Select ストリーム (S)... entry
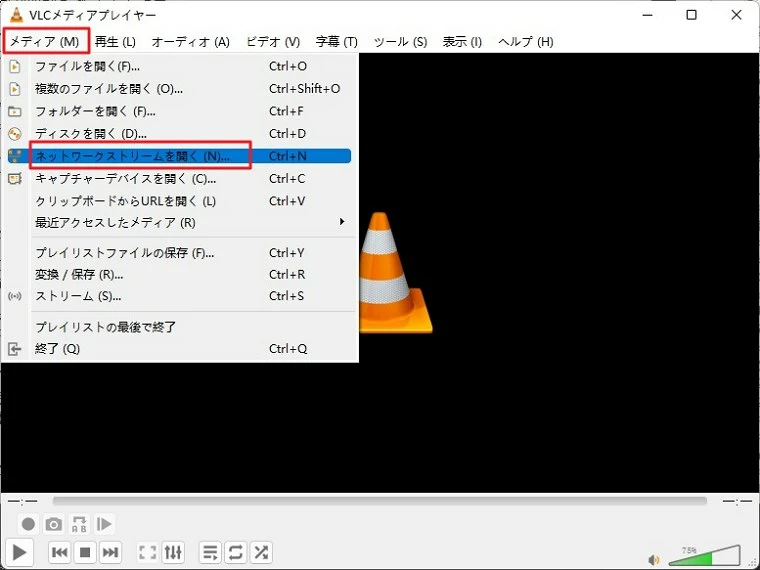 (x=179, y=296)
